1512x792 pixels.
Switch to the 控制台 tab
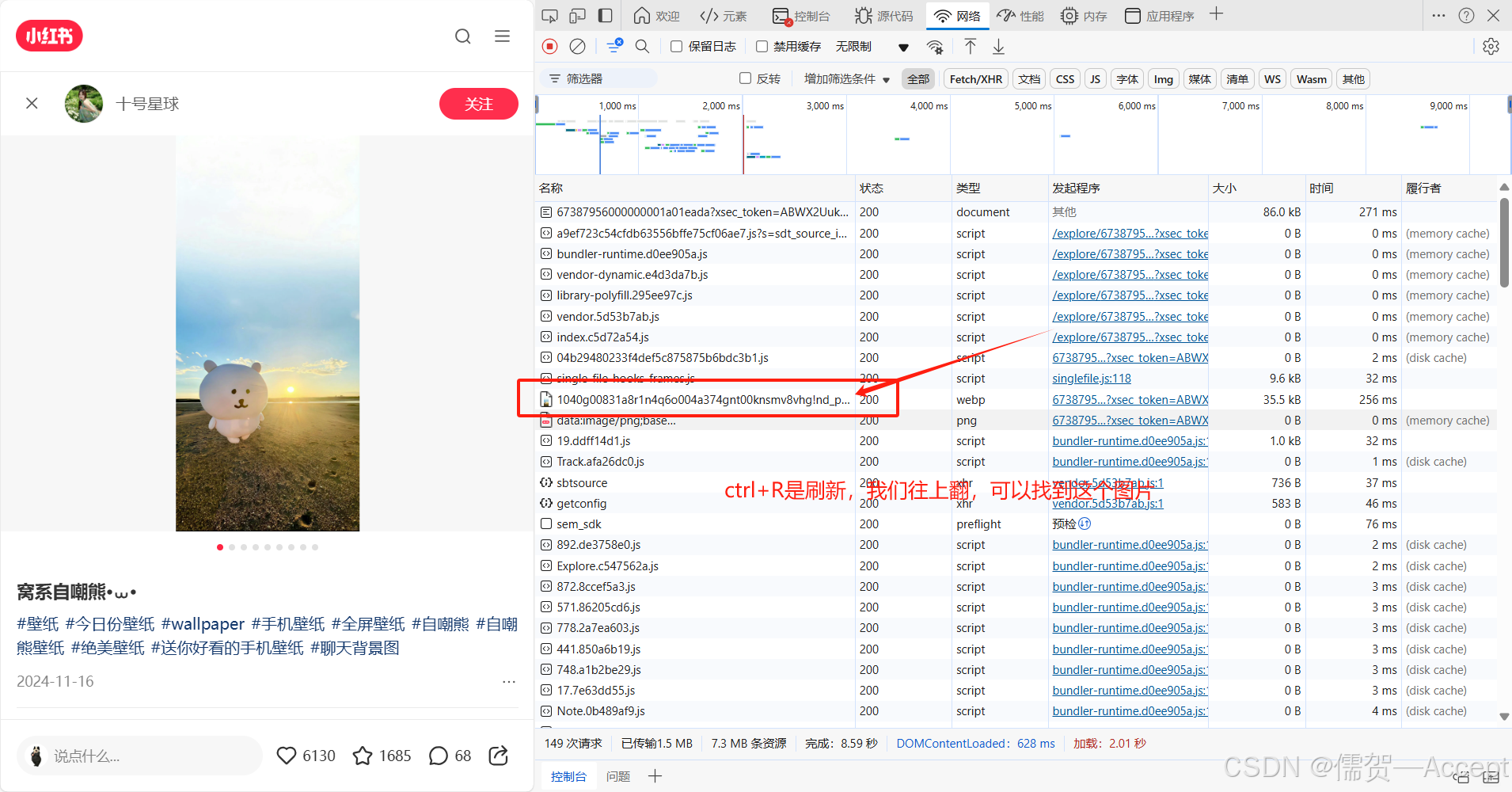tap(802, 15)
